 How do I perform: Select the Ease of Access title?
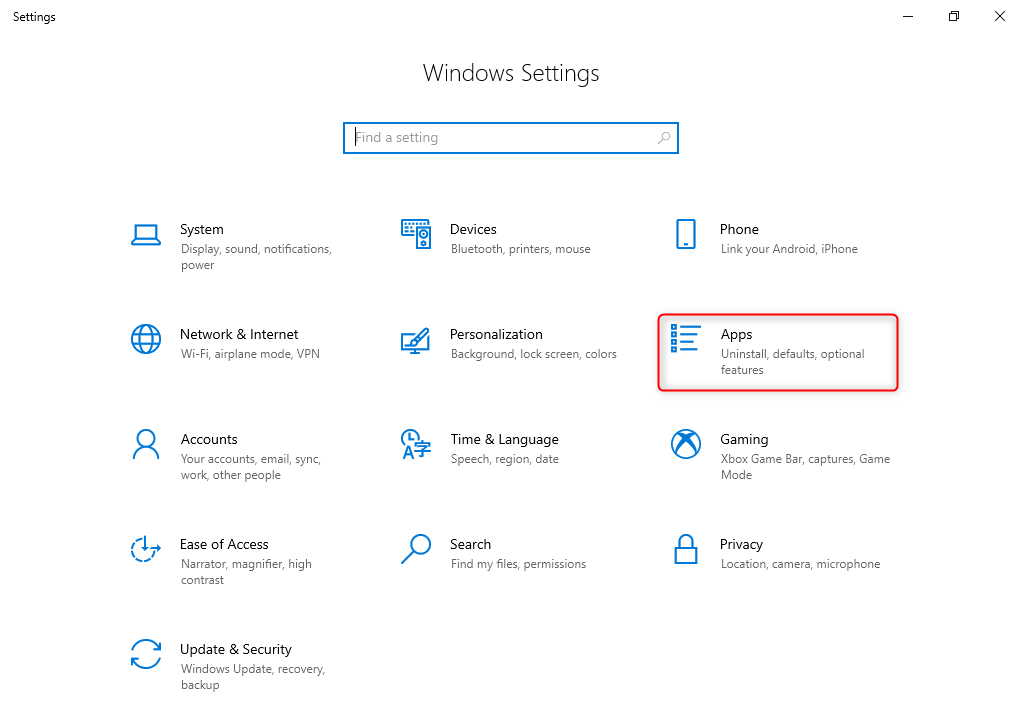[x=224, y=545]
